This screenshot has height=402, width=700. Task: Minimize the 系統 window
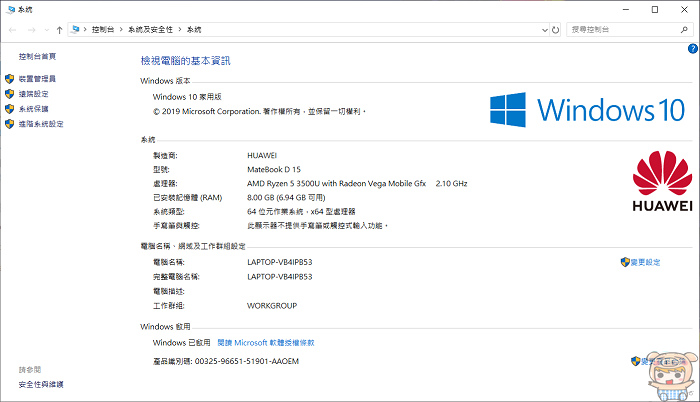pyautogui.click(x=626, y=9)
